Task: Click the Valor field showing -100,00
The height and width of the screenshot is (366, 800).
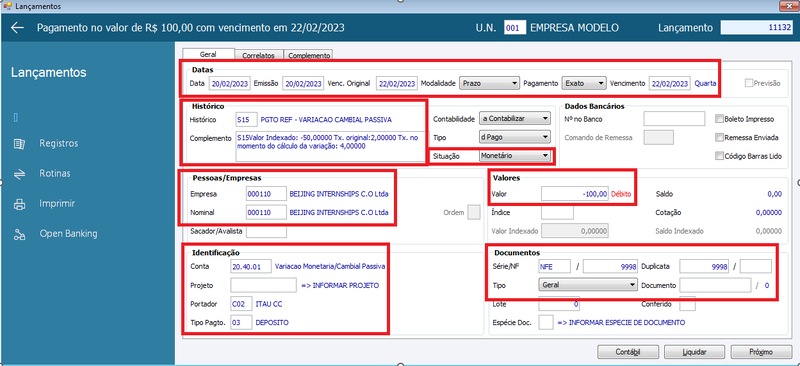Action: [x=575, y=194]
